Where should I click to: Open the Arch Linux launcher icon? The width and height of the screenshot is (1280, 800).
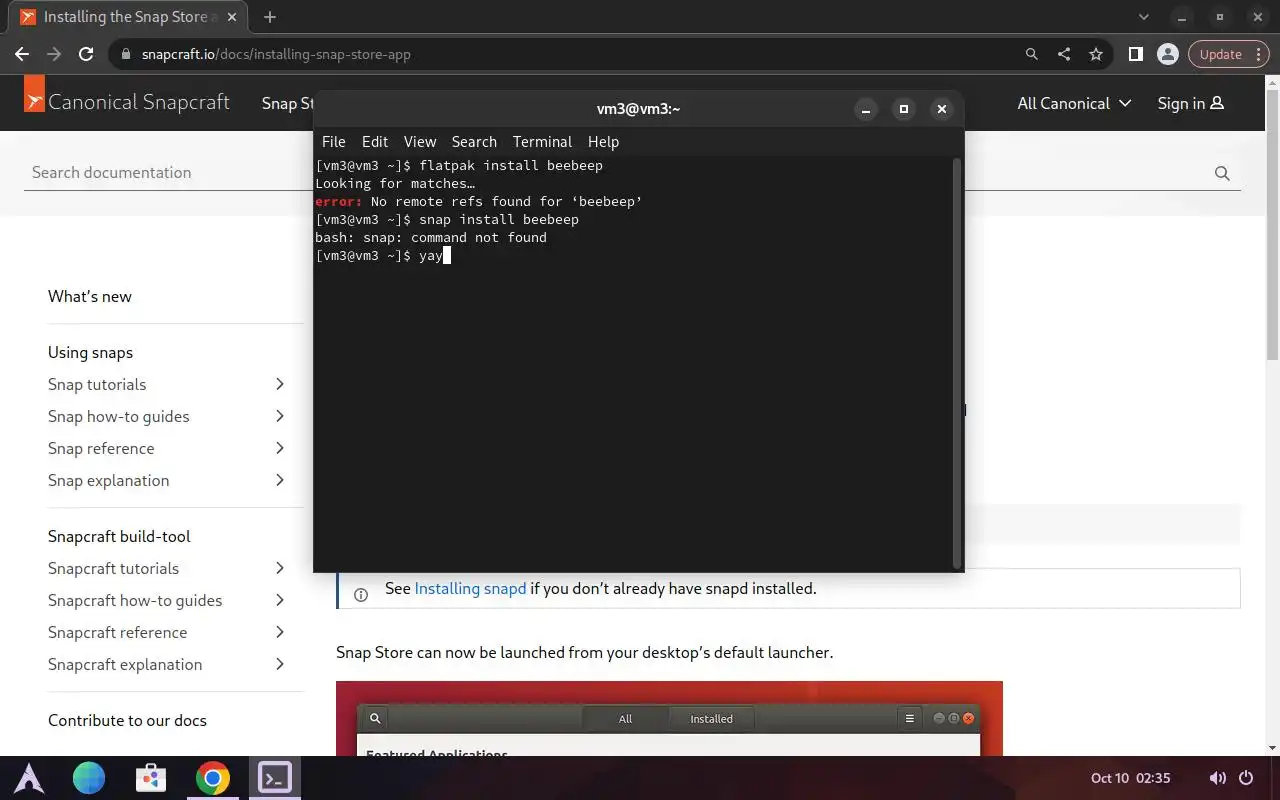point(28,777)
